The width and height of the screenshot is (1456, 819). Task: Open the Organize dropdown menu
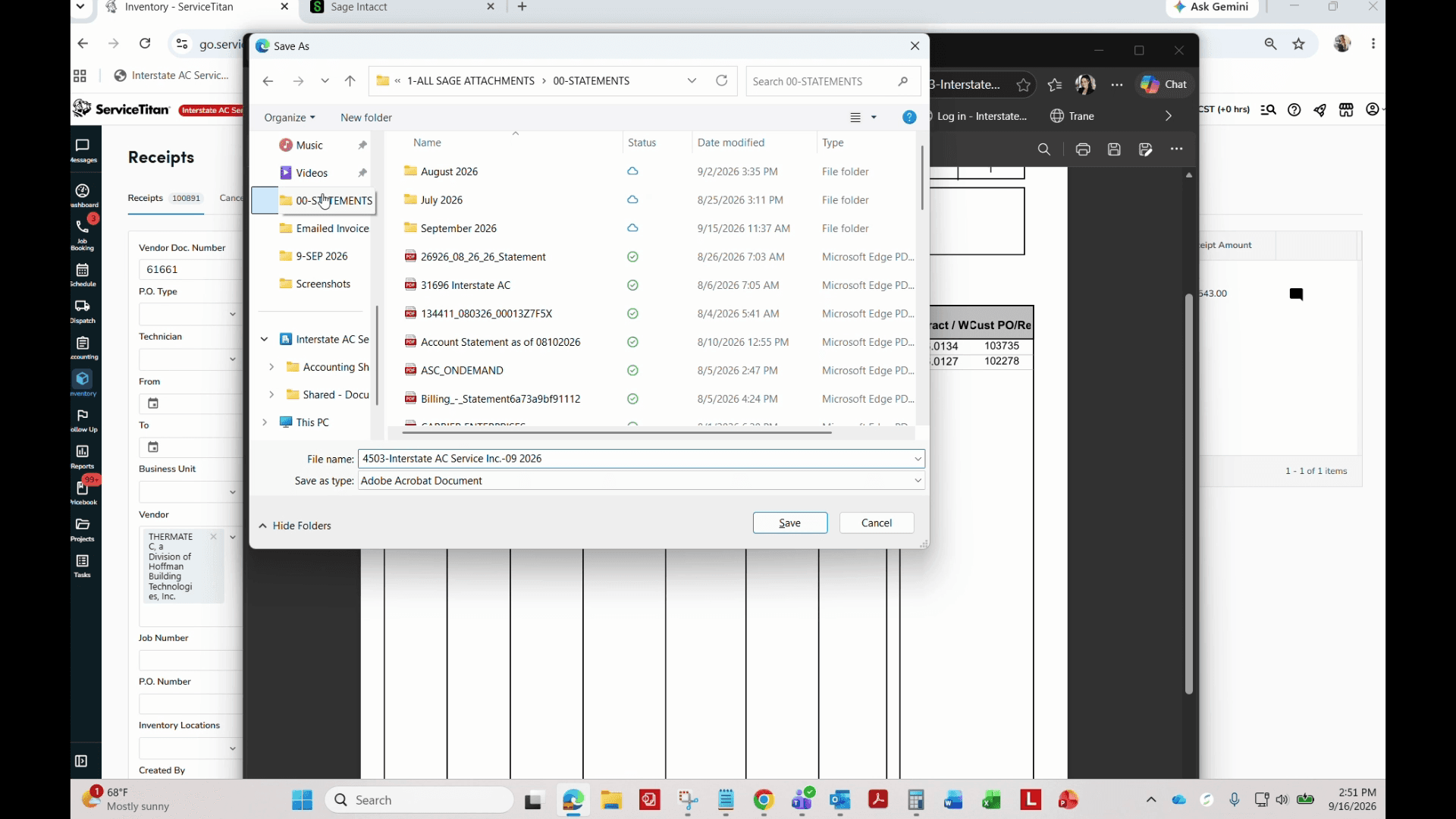290,118
